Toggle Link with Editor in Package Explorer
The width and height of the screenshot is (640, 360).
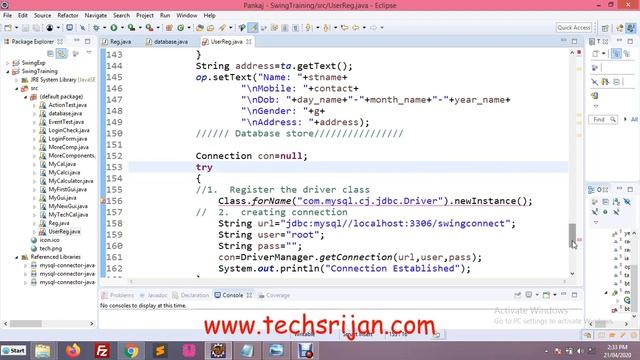(62, 53)
